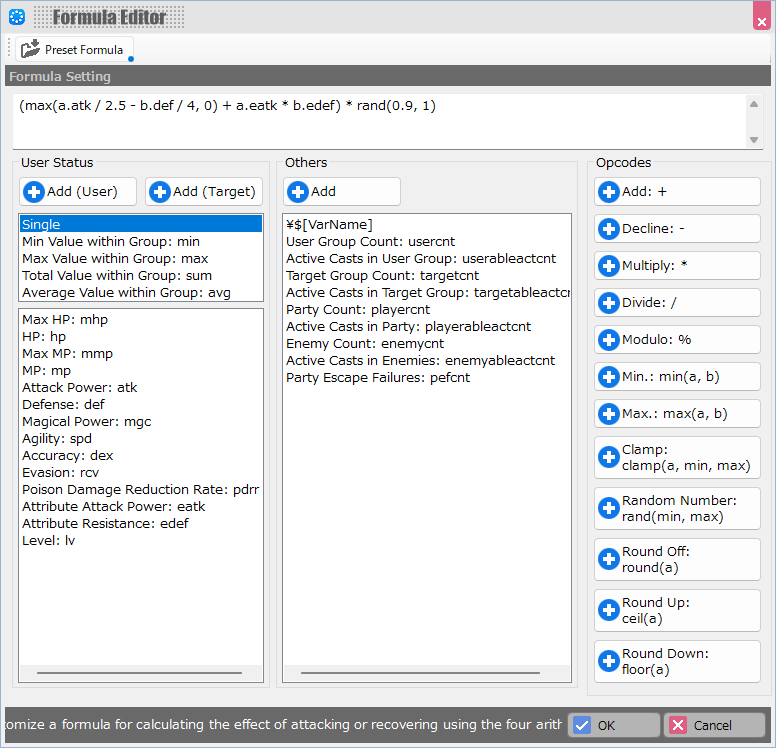The width and height of the screenshot is (776, 748).
Task: Click the plus icon for Round Down
Action: coord(608,661)
